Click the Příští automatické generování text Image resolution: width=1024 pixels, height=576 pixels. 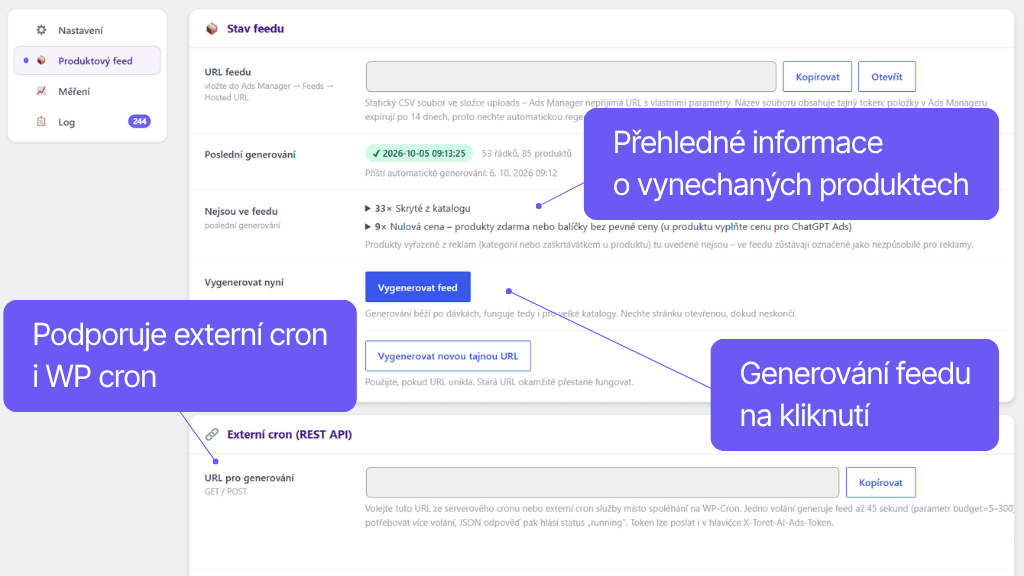pos(461,173)
